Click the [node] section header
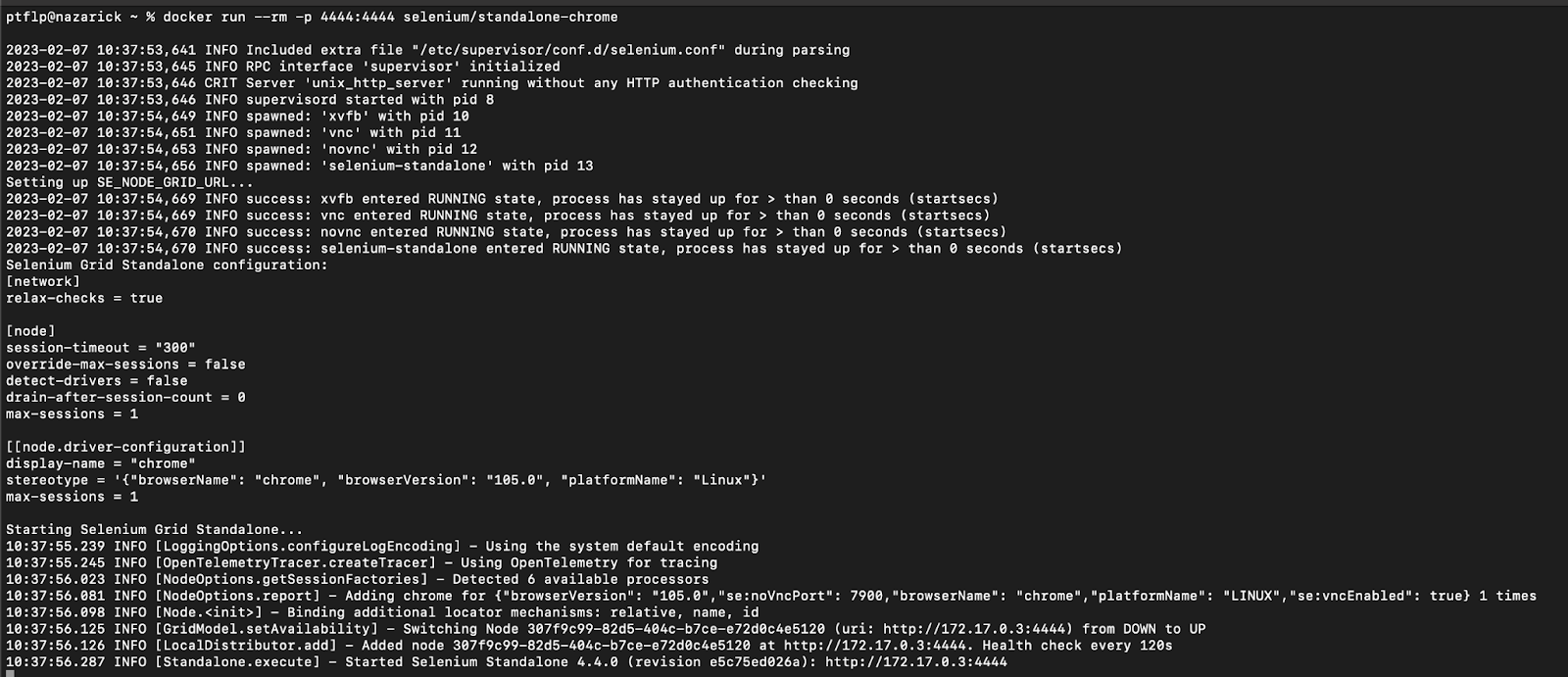This screenshot has height=677, width=1568. click(x=30, y=331)
